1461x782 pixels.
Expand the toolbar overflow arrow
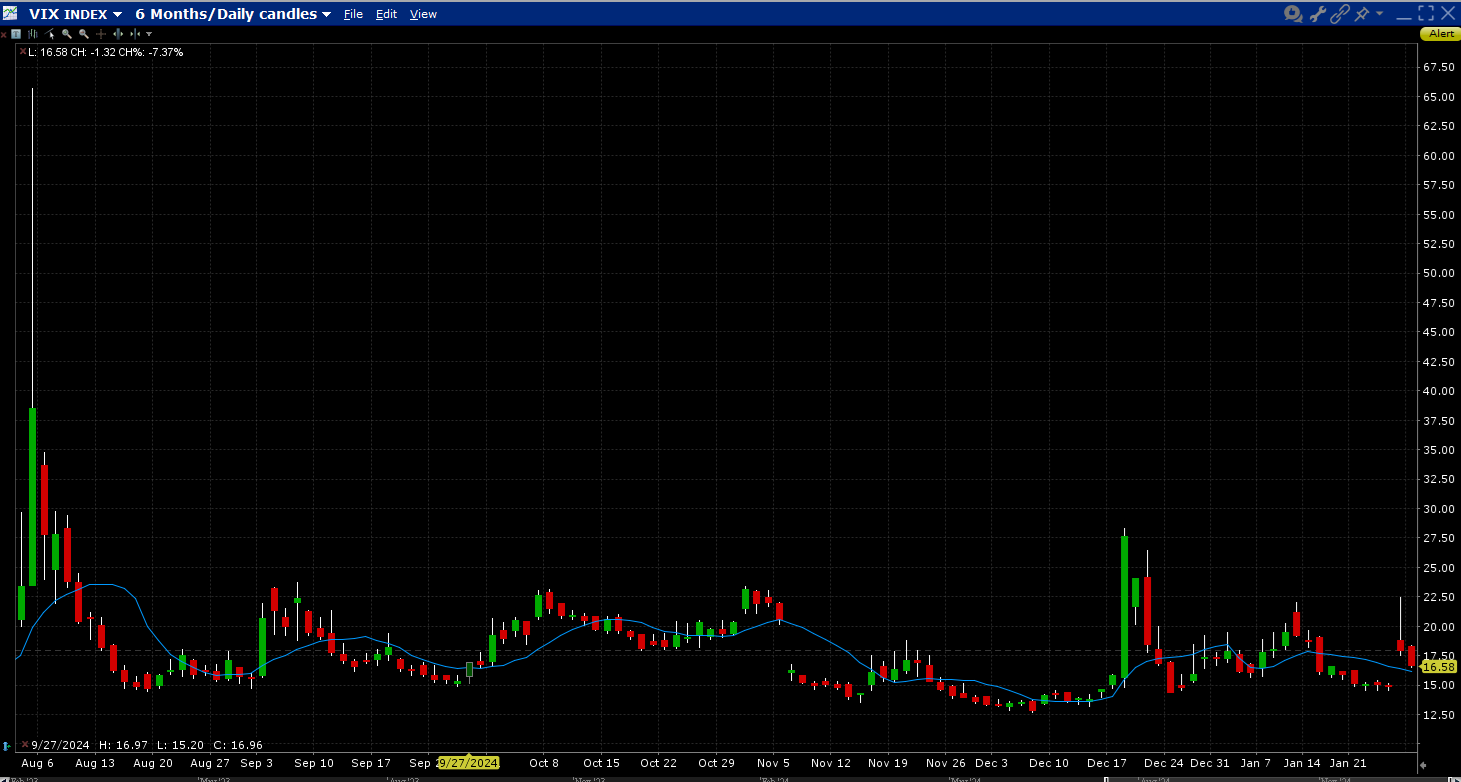[x=149, y=34]
